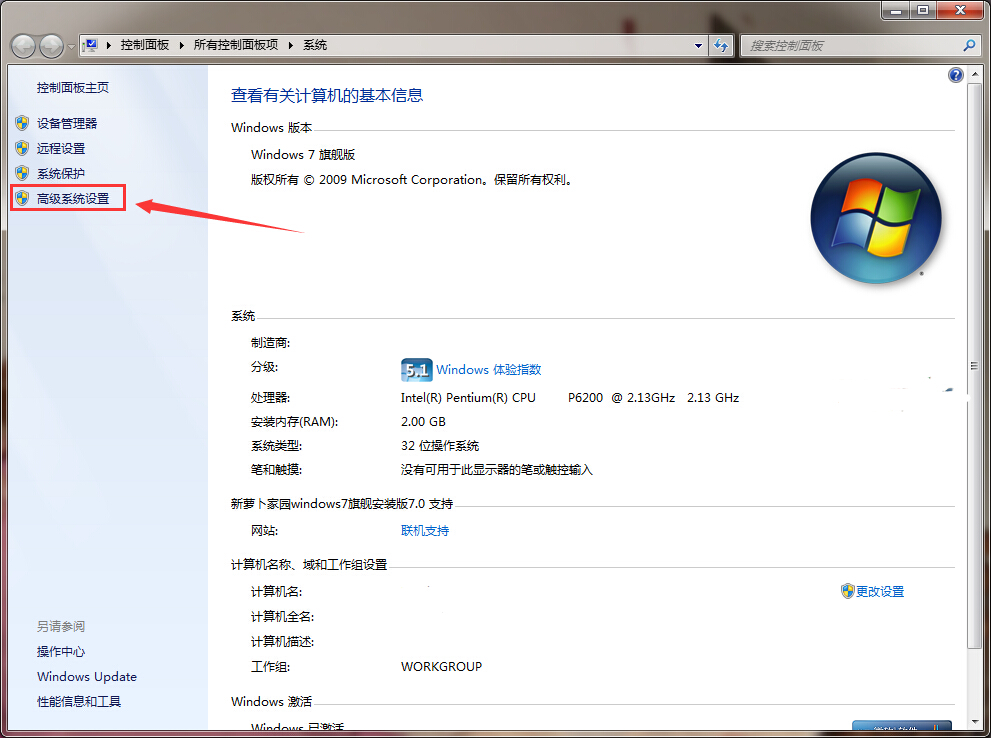The width and height of the screenshot is (991, 738).
Task: Click the back navigation arrow
Action: click(22, 45)
